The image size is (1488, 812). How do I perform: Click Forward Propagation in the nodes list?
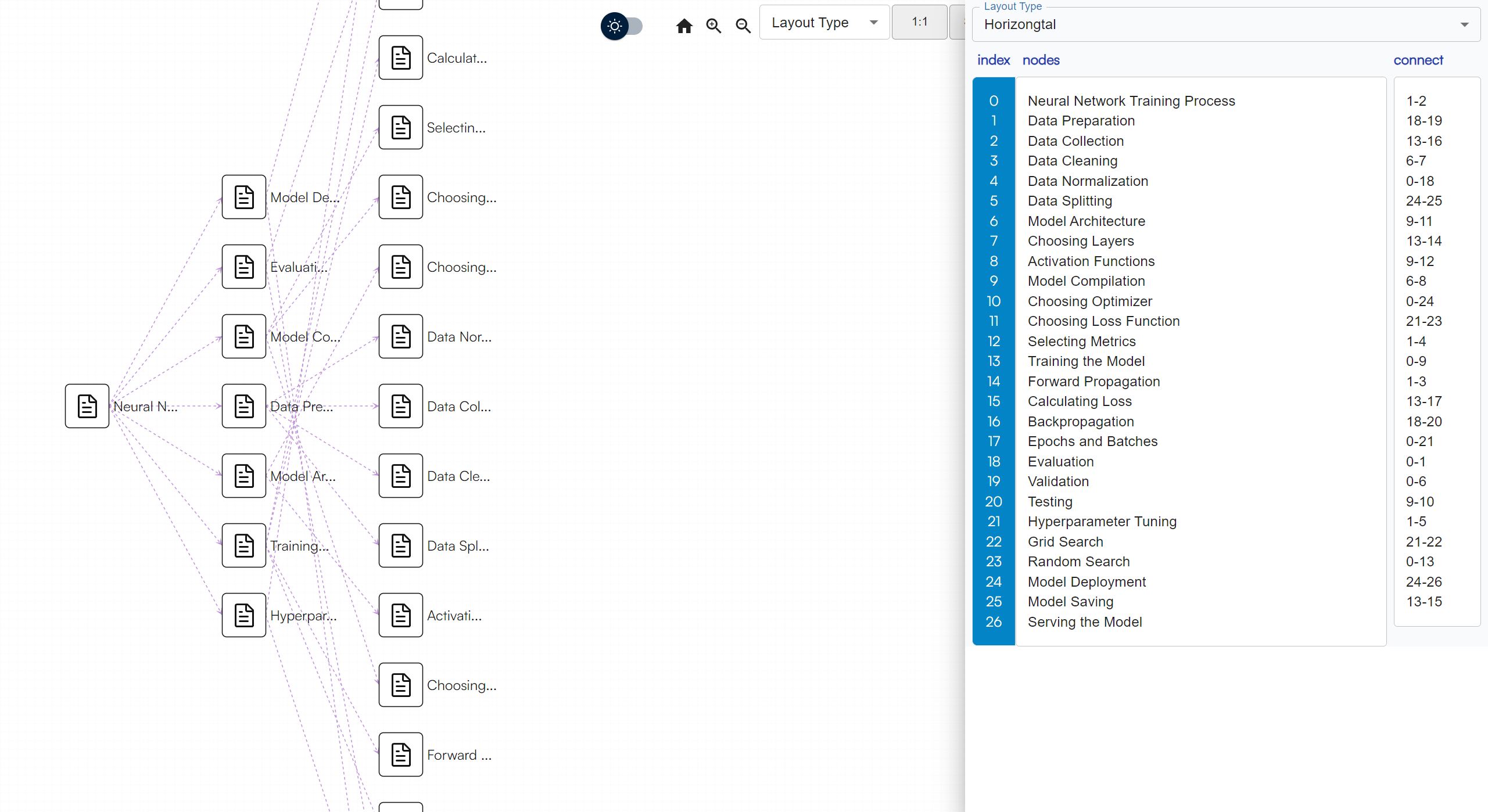click(1093, 382)
